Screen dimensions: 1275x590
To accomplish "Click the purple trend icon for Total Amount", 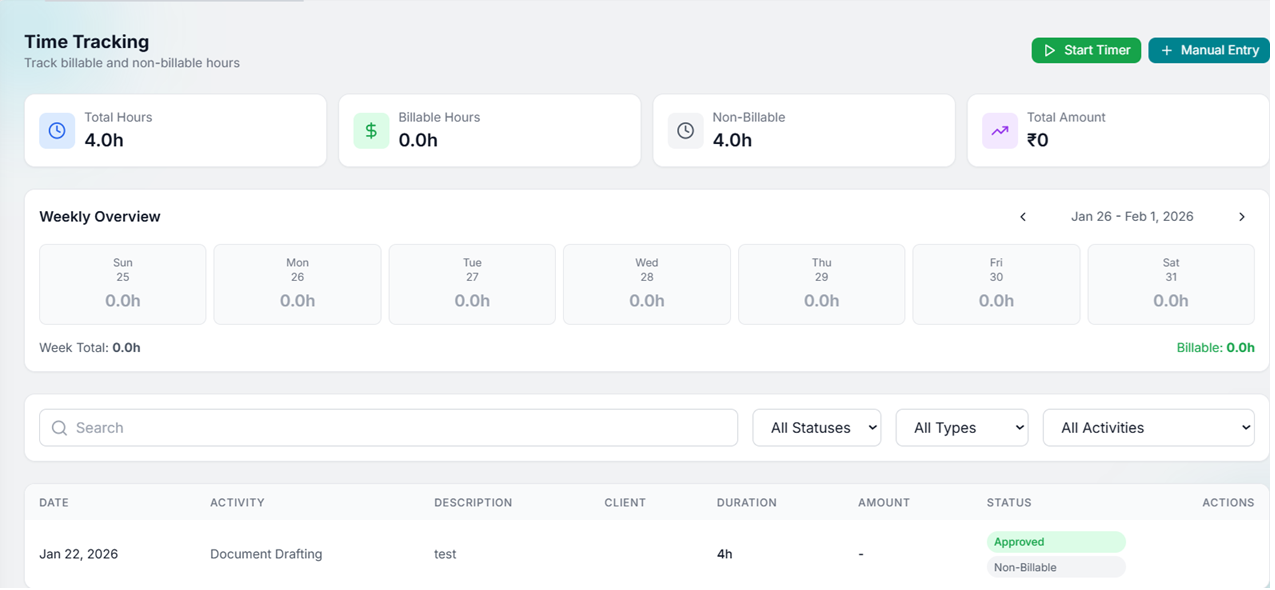I will click(x=999, y=131).
